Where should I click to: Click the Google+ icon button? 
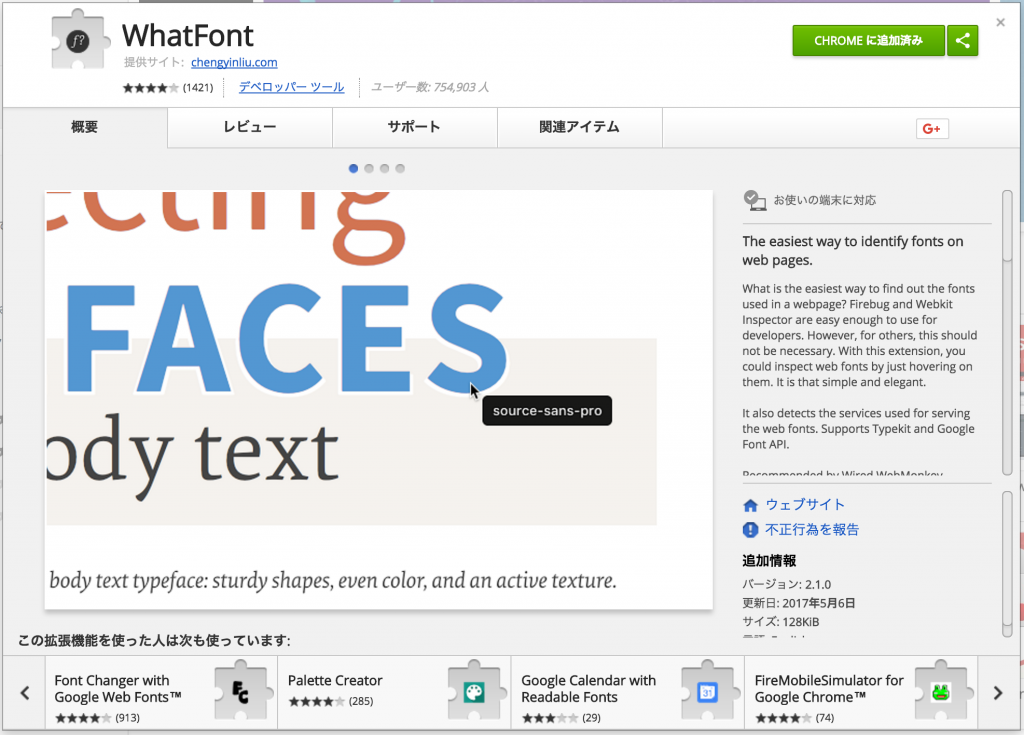[932, 129]
